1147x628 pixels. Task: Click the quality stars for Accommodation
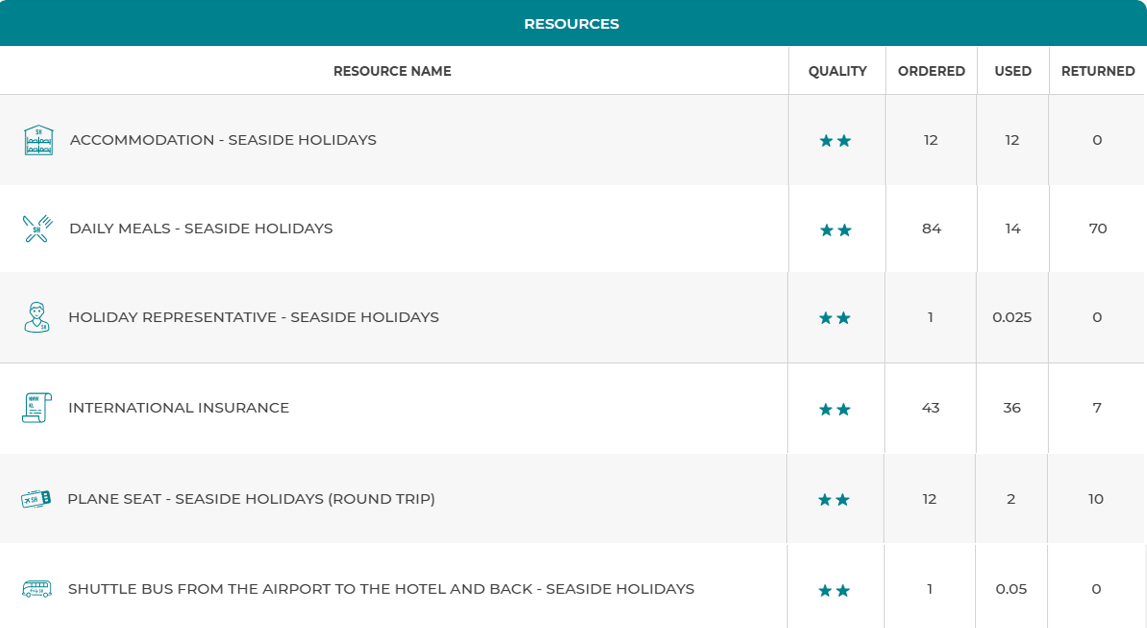point(835,141)
